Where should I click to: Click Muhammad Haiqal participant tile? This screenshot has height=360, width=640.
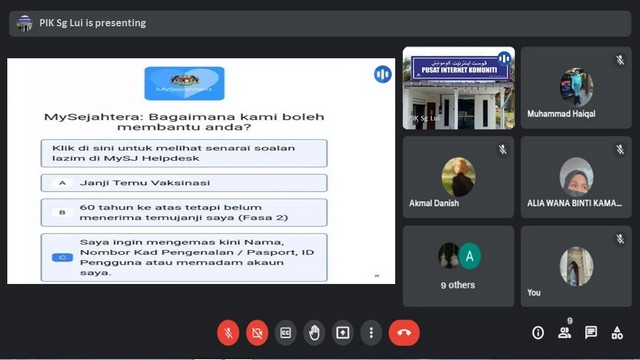tap(576, 88)
